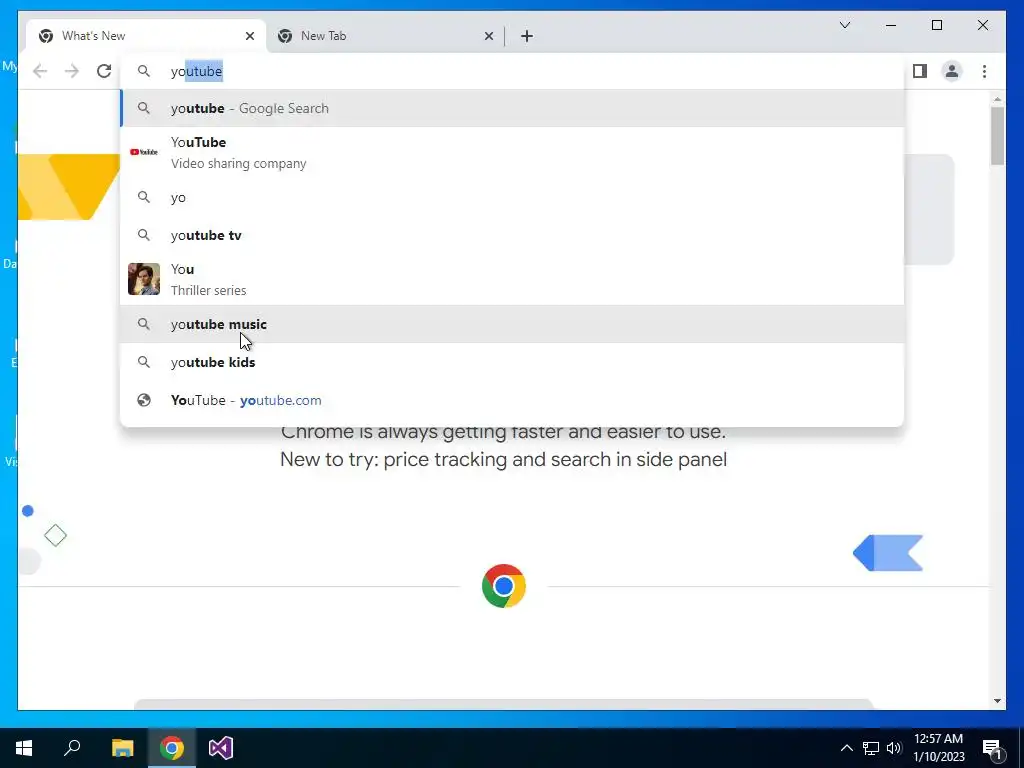
Task: Select youtube kids suggestion
Action: point(513,362)
